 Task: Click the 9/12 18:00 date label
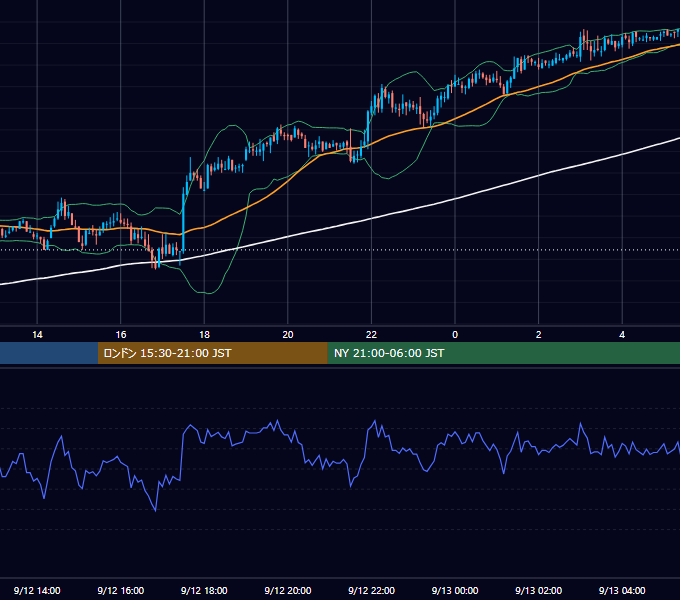click(x=204, y=590)
